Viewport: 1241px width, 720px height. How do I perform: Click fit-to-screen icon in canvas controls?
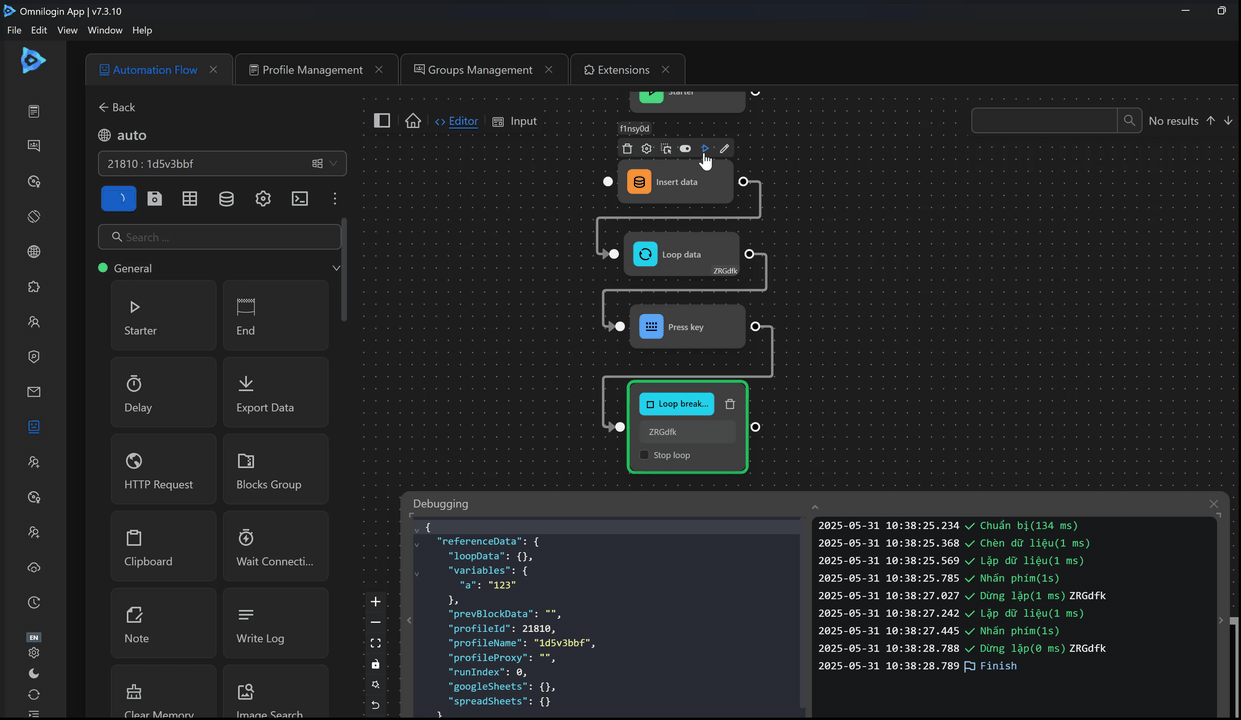click(x=376, y=643)
